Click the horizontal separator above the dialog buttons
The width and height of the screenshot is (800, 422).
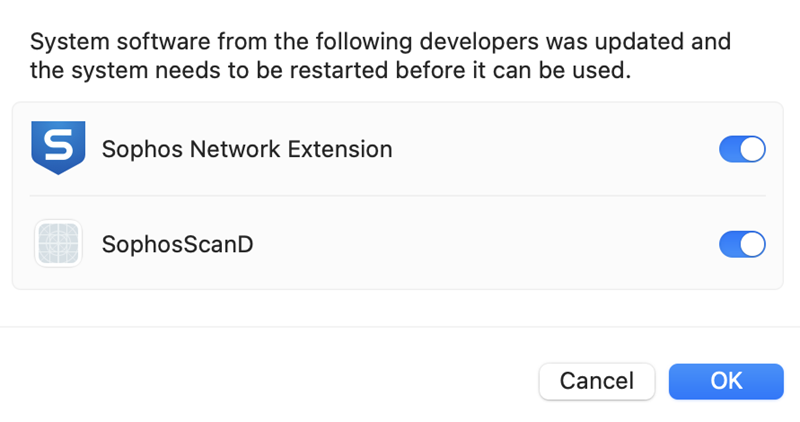(x=400, y=327)
